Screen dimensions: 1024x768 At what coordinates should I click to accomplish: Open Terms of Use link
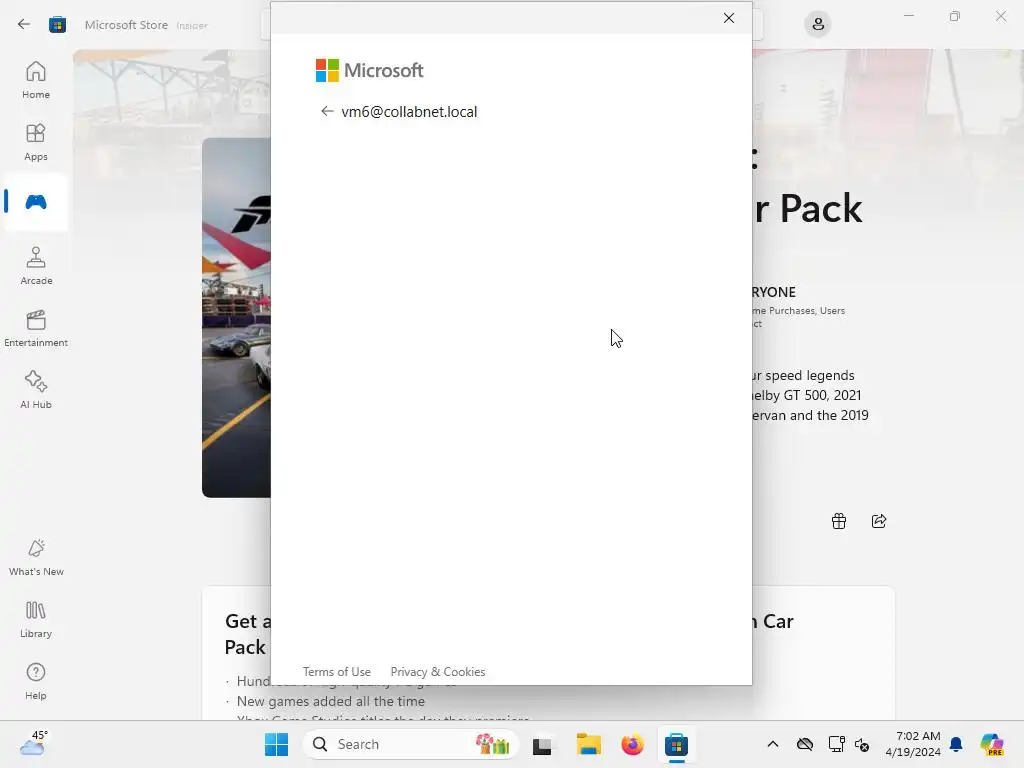click(336, 671)
